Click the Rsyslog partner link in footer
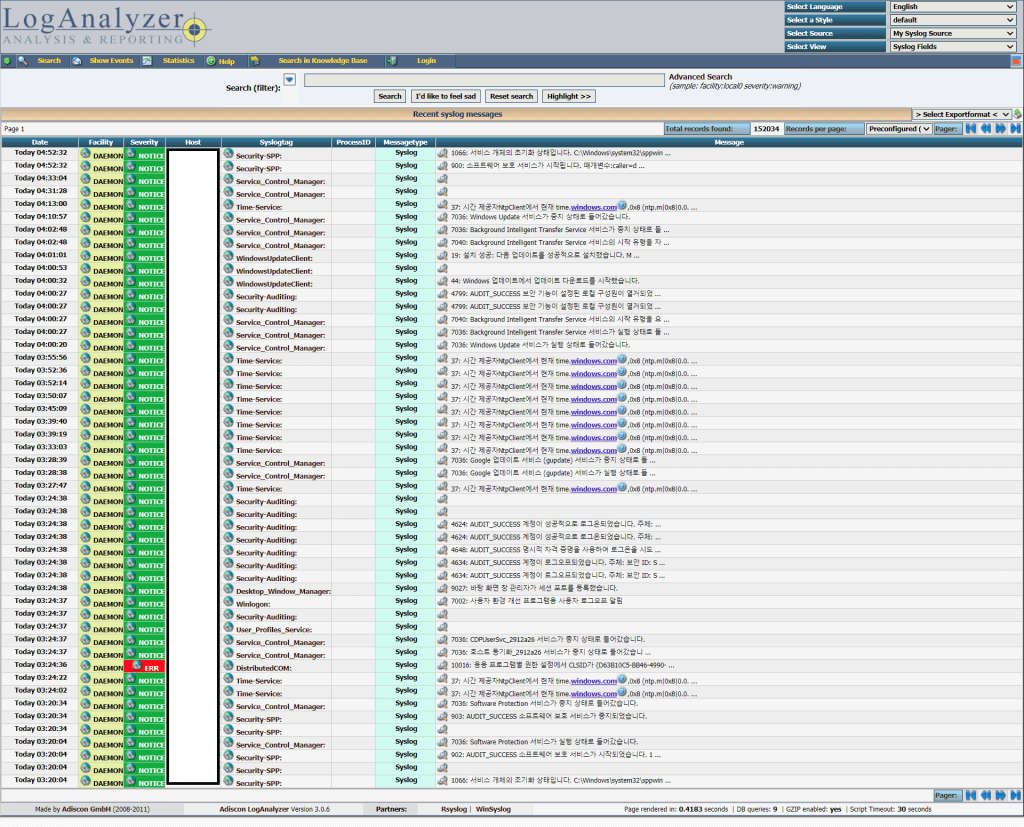The image size is (1024, 827). (454, 809)
